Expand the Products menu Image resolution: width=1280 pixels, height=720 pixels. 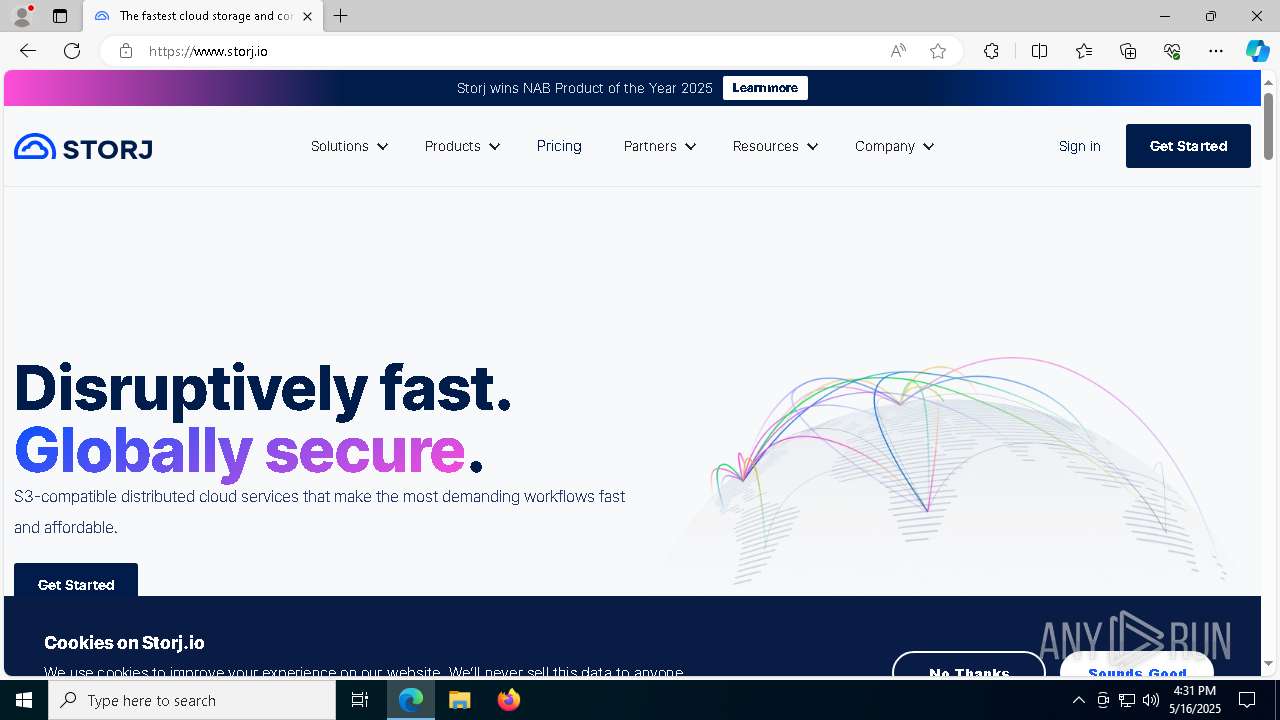click(x=462, y=146)
